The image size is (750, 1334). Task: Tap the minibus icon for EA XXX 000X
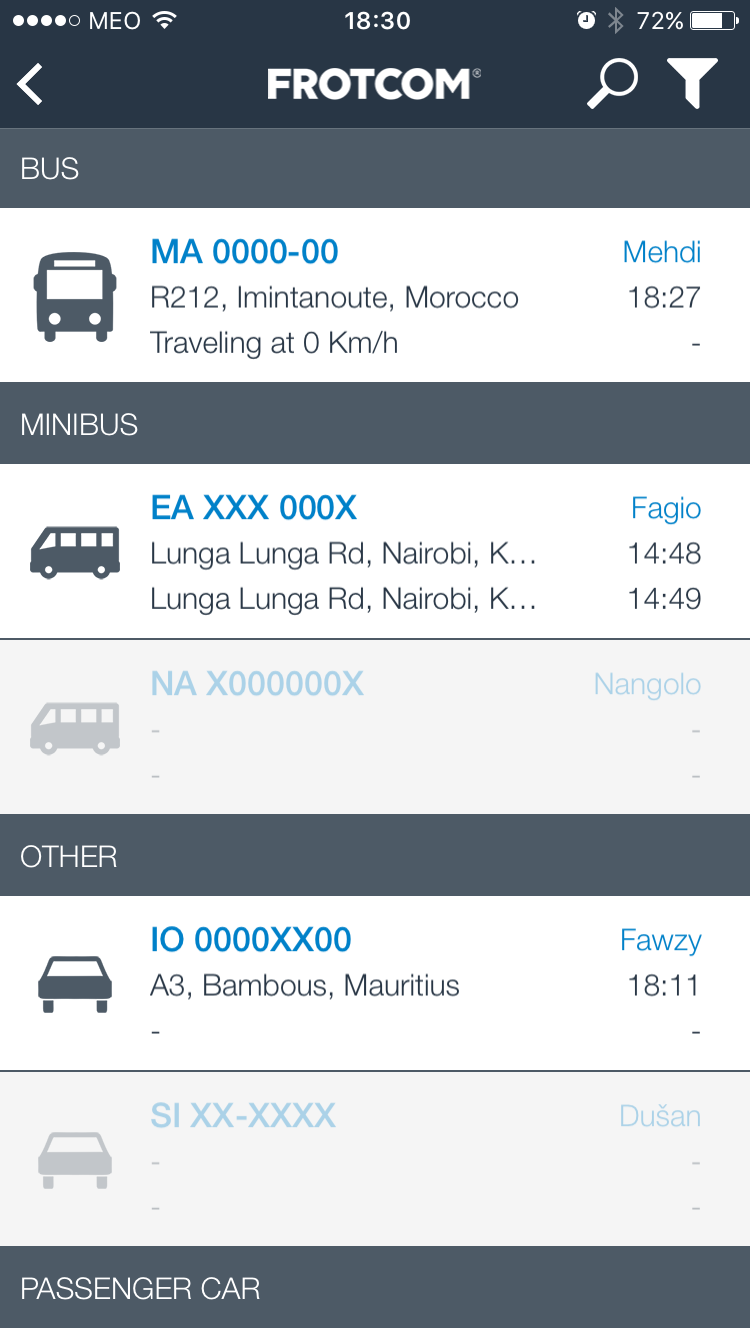tap(75, 553)
